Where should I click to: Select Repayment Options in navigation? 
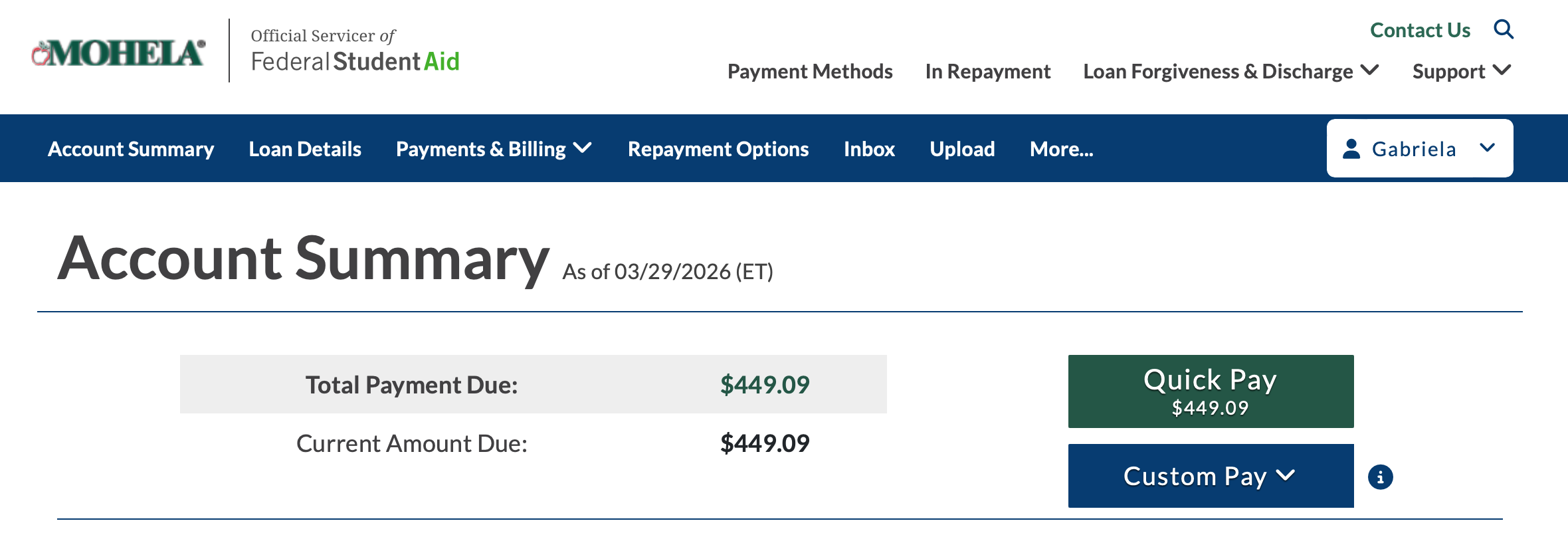point(718,149)
